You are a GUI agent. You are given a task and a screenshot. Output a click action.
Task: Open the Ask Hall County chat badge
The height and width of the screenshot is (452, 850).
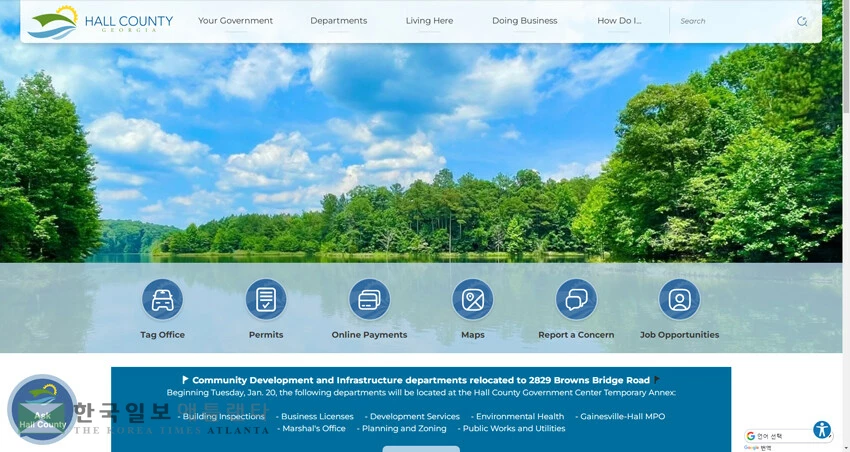click(x=42, y=409)
